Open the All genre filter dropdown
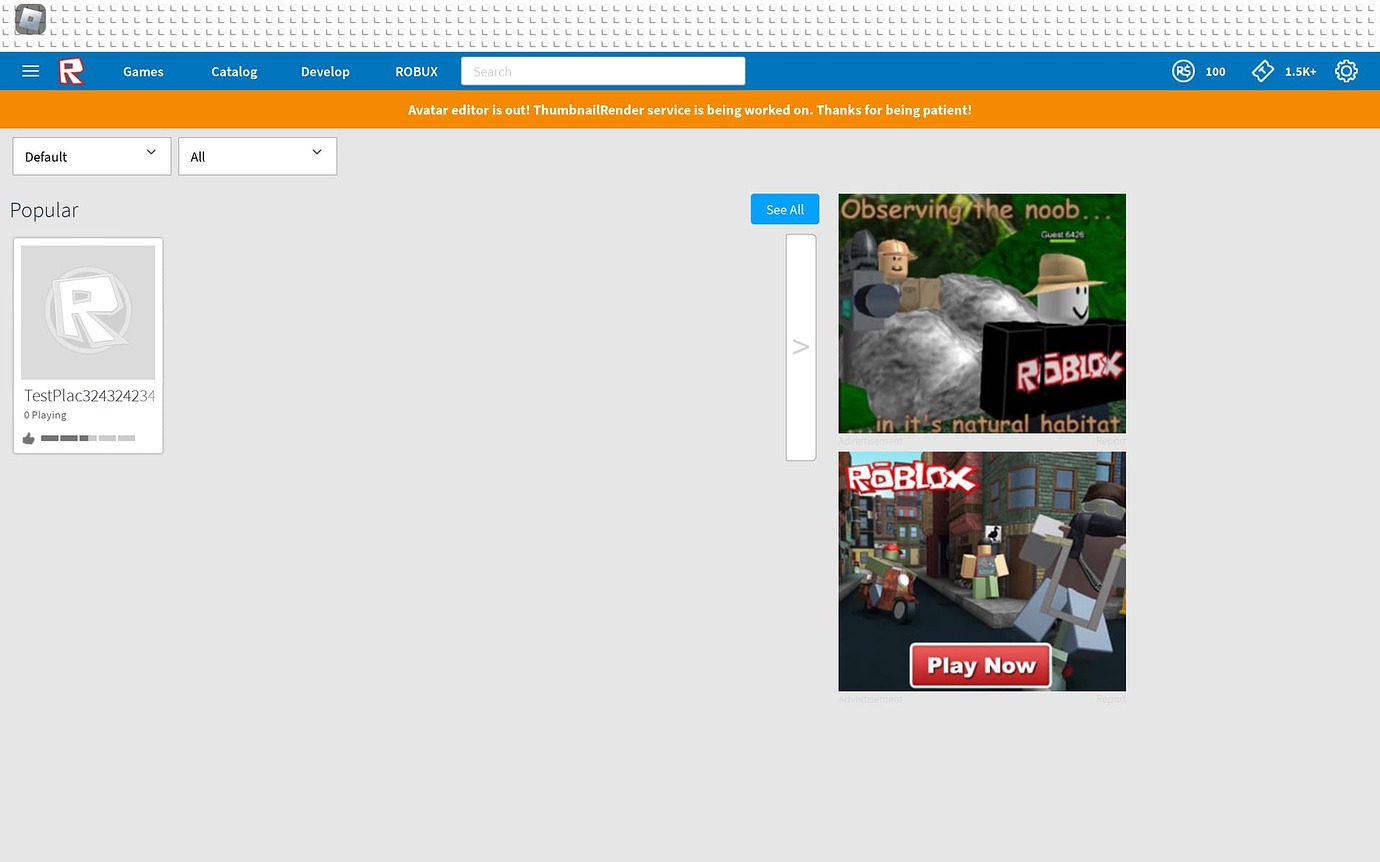Image resolution: width=1380 pixels, height=862 pixels. point(257,156)
